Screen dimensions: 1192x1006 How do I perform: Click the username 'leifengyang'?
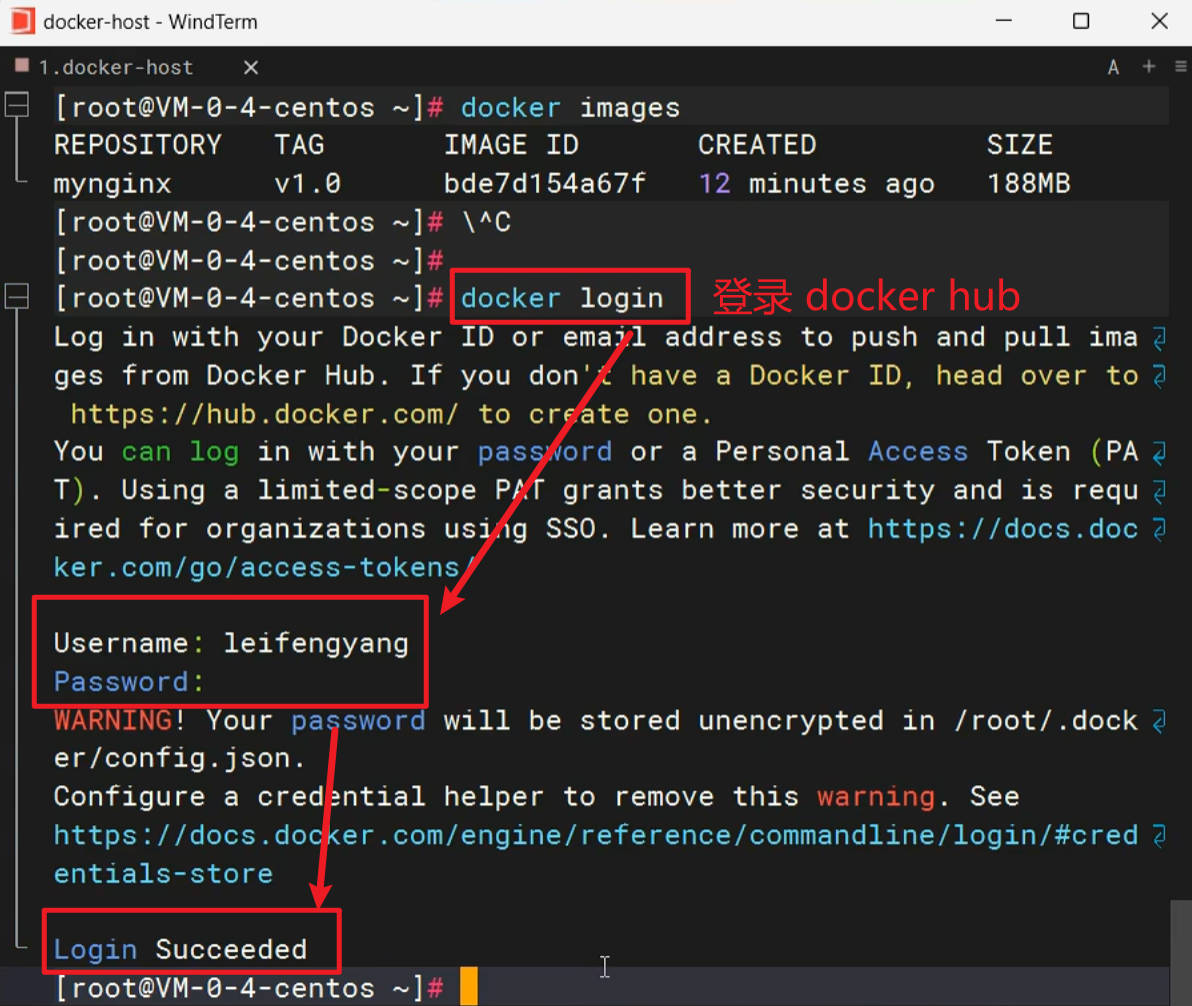(x=315, y=643)
